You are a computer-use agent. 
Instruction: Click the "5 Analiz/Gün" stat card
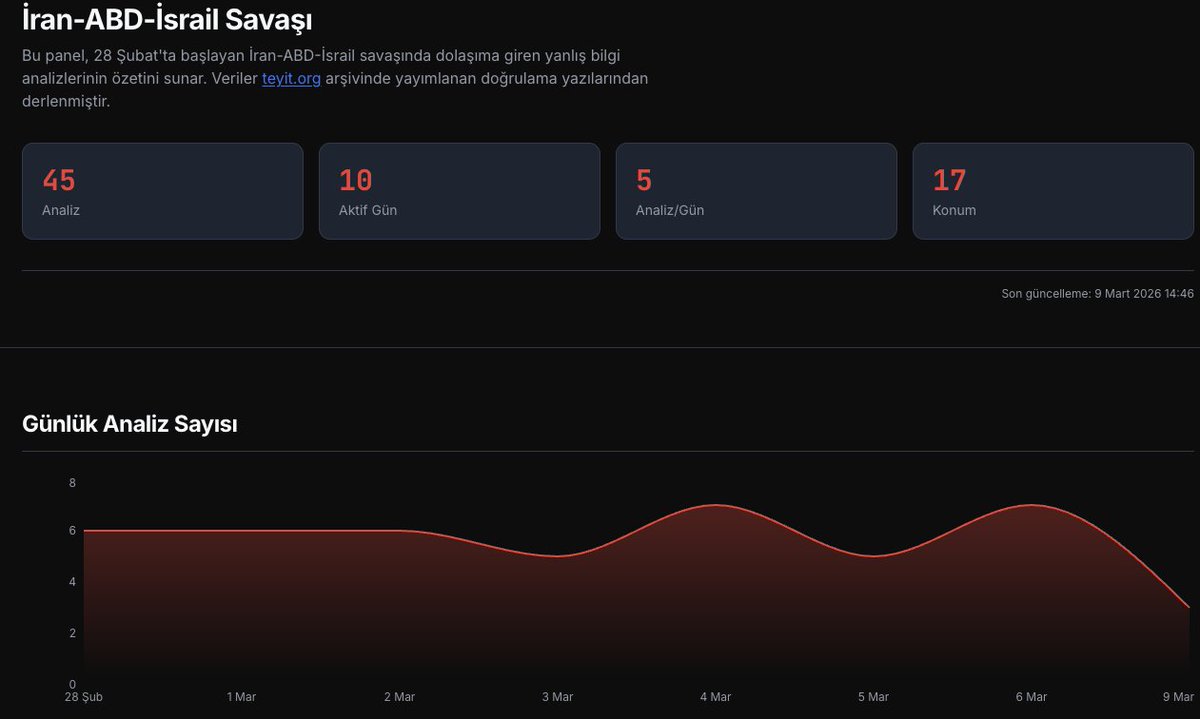756,190
